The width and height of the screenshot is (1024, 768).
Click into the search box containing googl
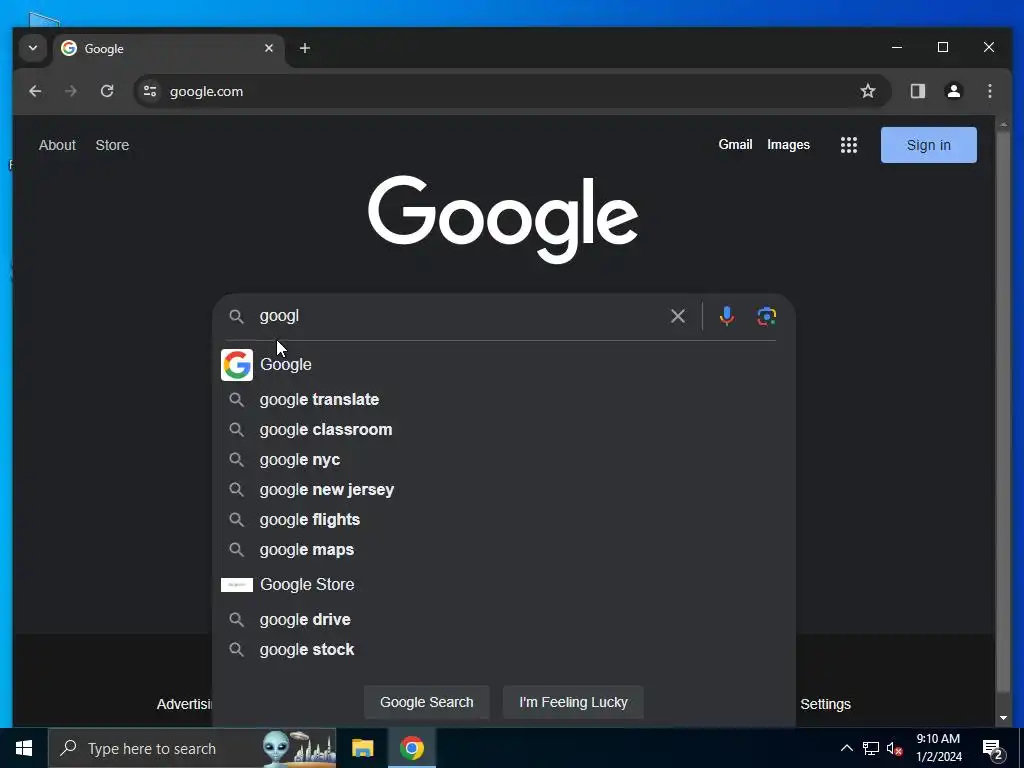[457, 316]
